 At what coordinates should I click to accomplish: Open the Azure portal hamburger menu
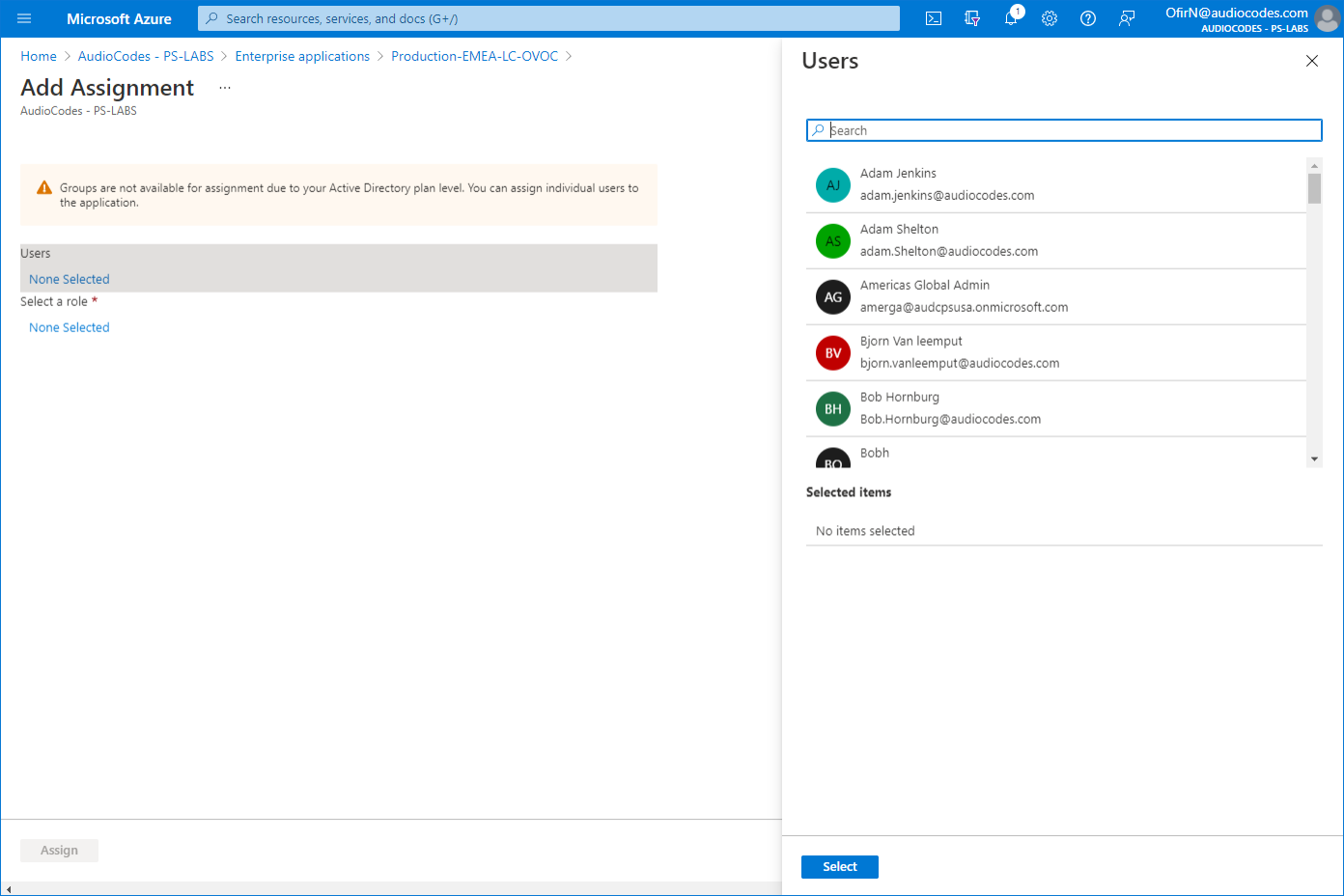point(24,18)
